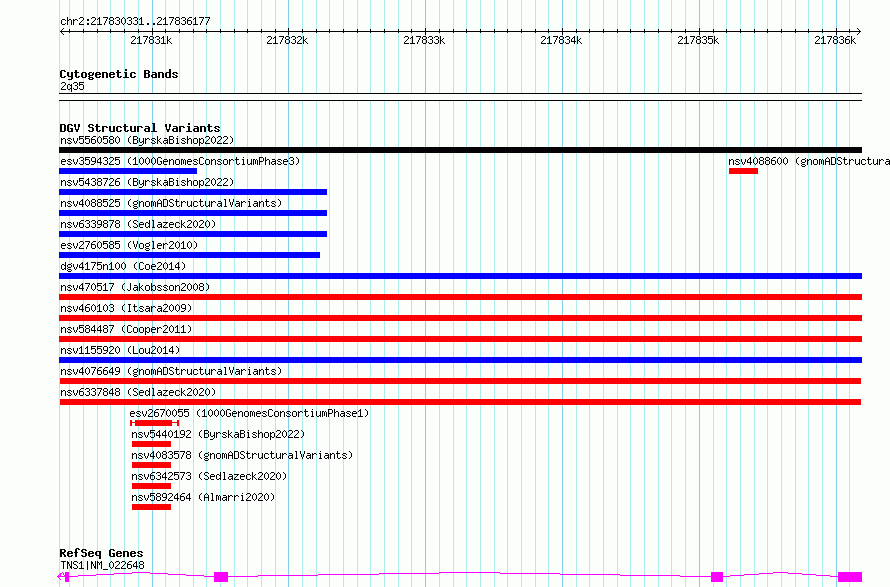Viewport: 890px width, 587px height.
Task: Select the TNS1 exon block near 217831.5k
Action: [221, 577]
